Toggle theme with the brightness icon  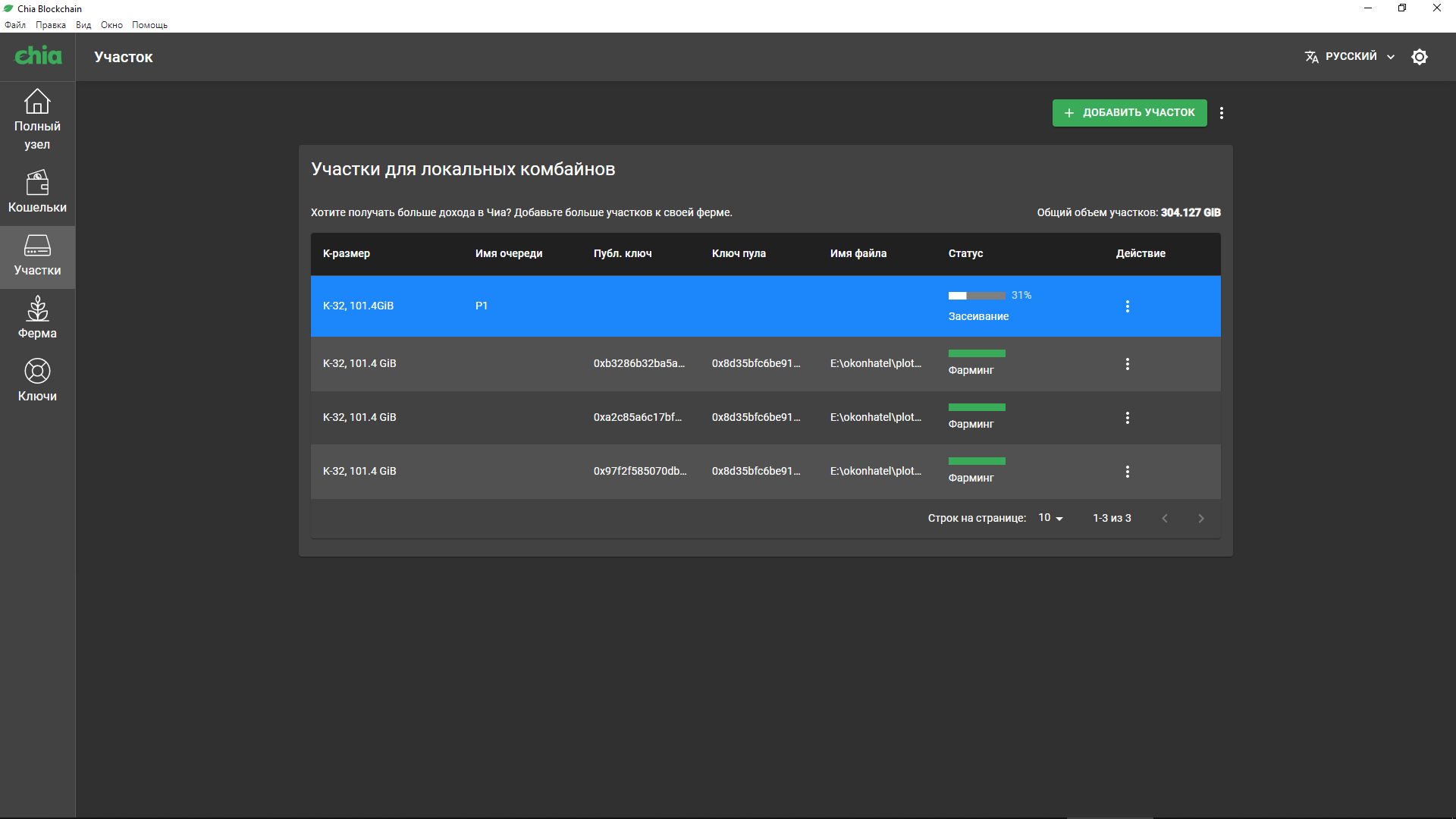1420,57
